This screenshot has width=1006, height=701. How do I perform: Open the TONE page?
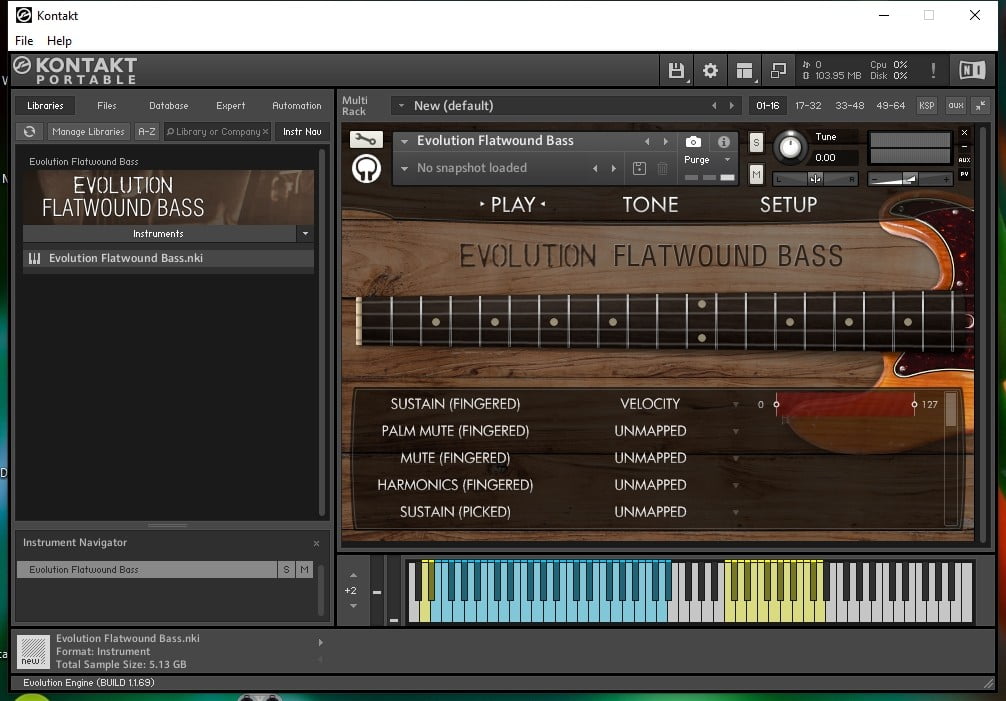pos(650,205)
